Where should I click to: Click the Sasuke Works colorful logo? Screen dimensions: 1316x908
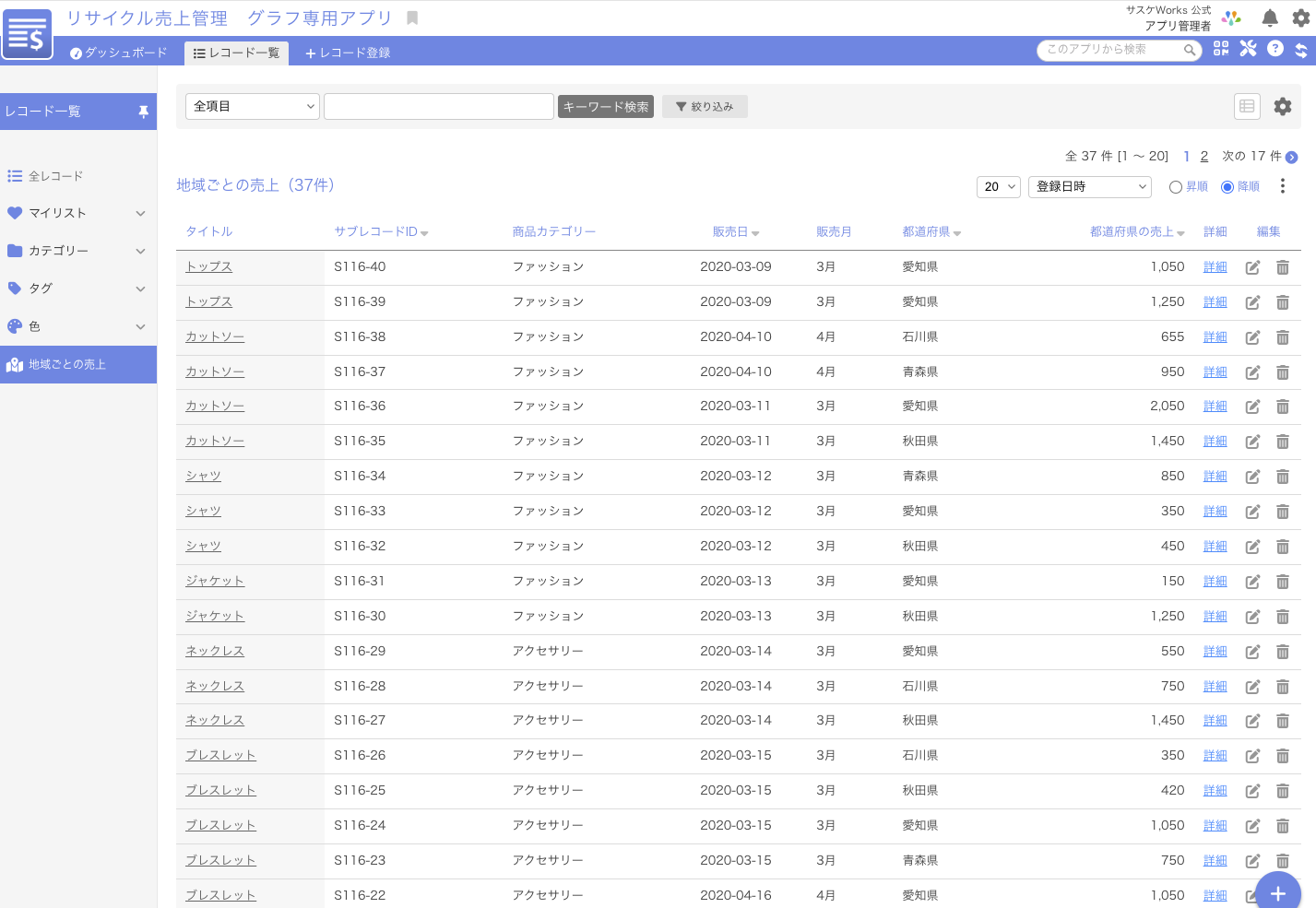(1232, 18)
